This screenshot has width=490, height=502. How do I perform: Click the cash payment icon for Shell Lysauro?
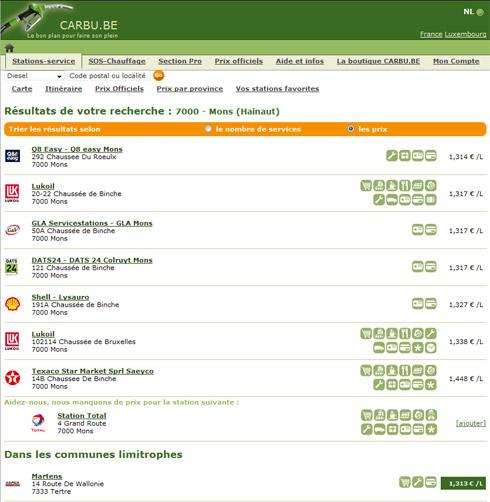point(418,304)
